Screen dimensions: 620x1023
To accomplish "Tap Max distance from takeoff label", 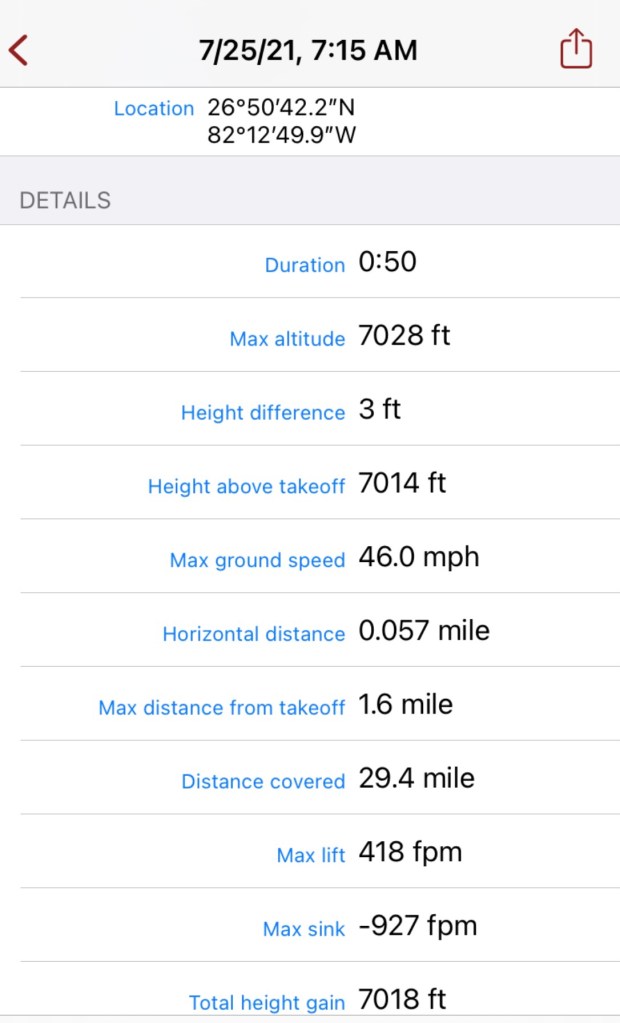I will (221, 708).
